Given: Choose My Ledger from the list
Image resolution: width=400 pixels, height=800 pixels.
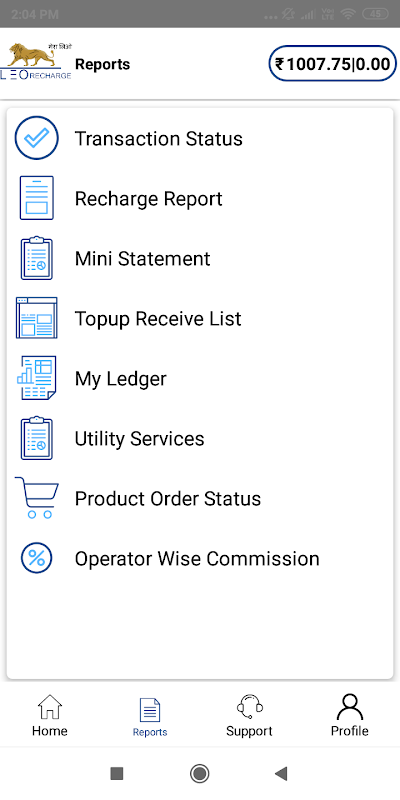Looking at the screenshot, I should click(x=120, y=379).
